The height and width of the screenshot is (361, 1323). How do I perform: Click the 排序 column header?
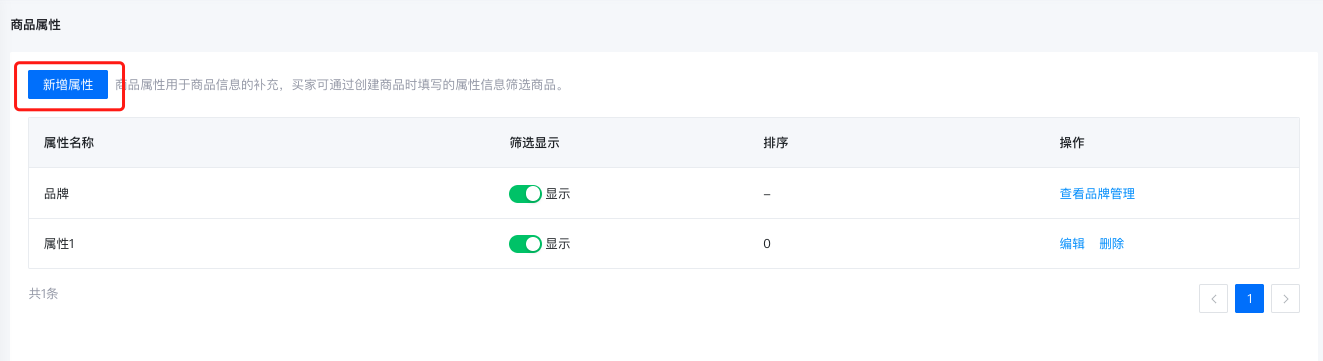(776, 143)
